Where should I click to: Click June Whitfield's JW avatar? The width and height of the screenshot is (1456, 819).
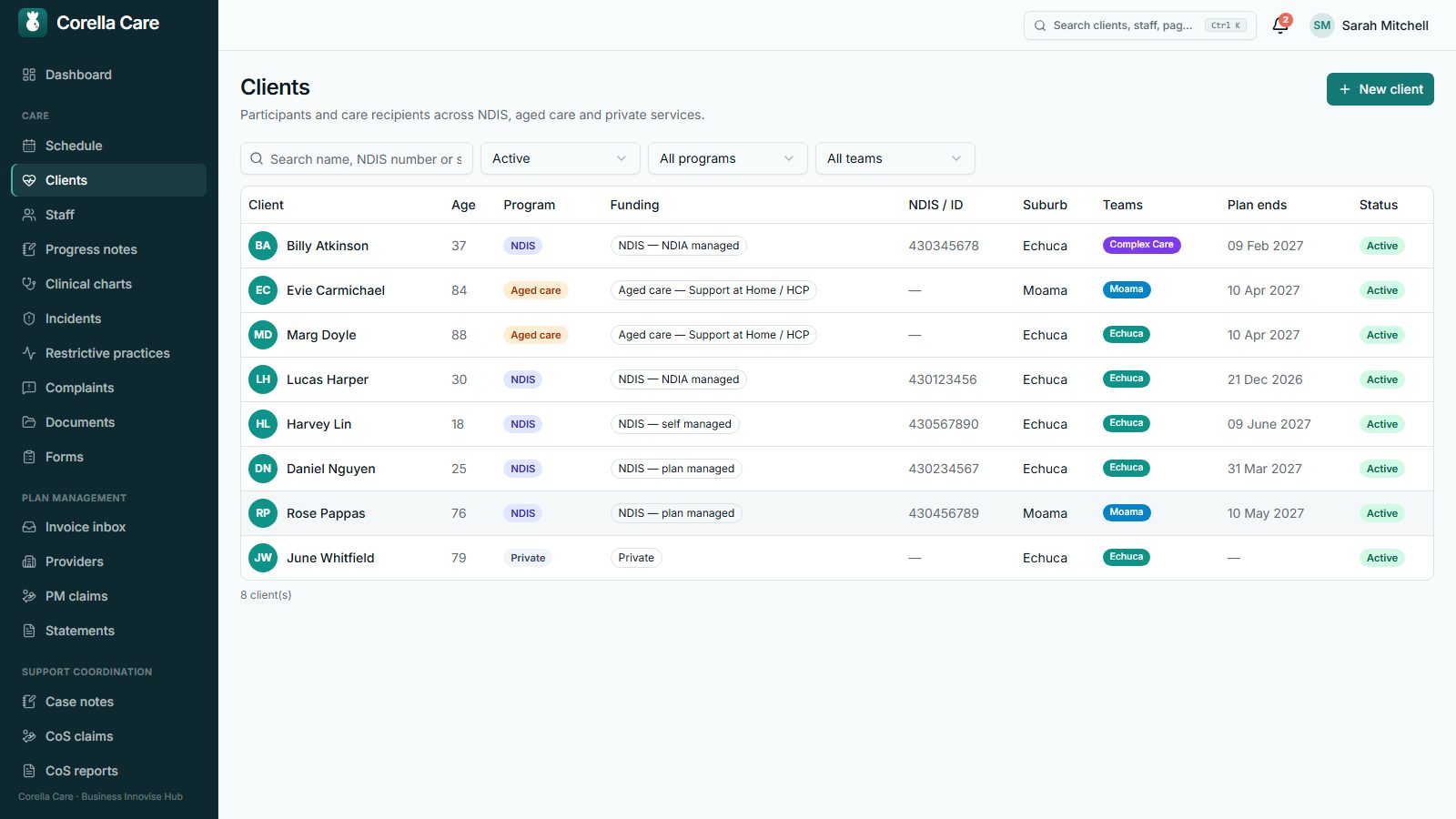[263, 558]
